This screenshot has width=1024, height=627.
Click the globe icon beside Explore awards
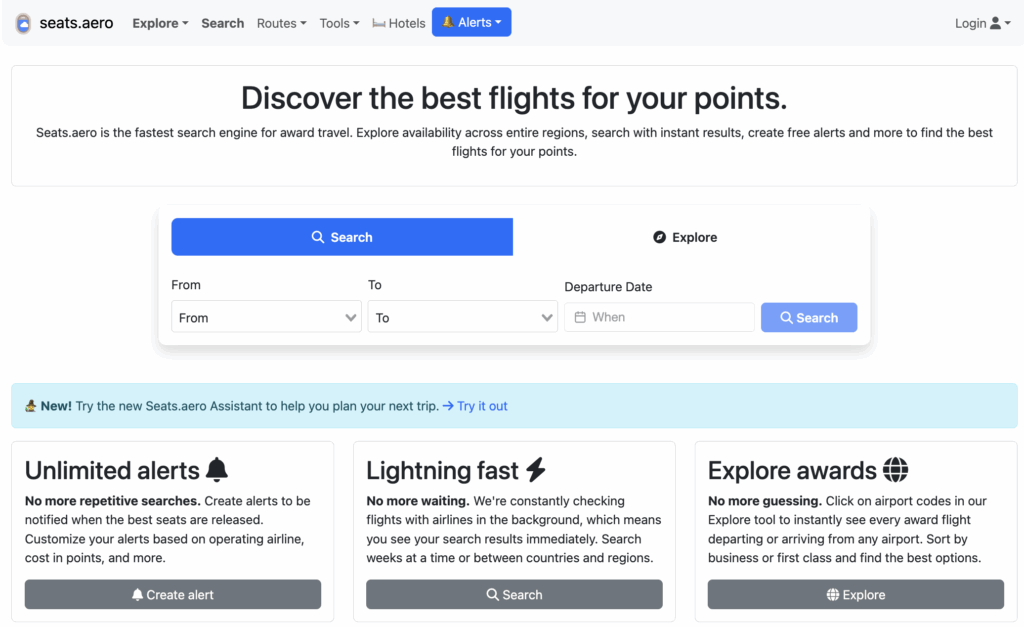pos(895,470)
